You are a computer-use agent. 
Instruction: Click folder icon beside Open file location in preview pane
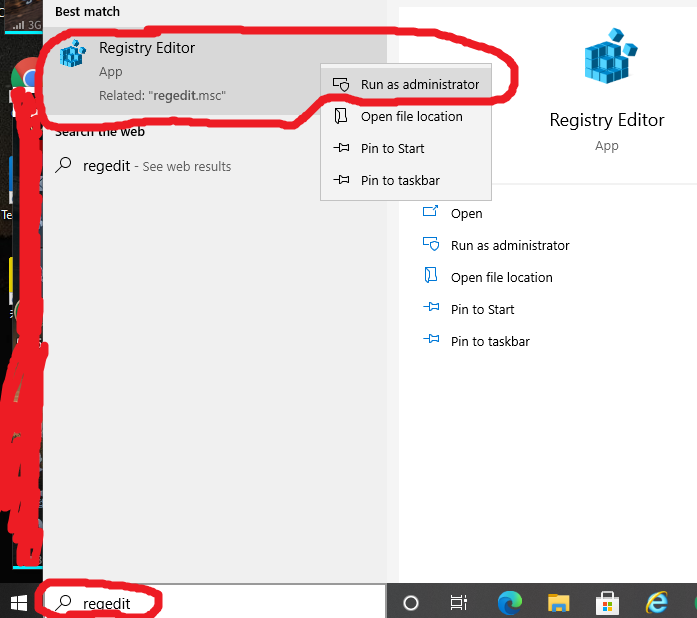[x=431, y=275]
